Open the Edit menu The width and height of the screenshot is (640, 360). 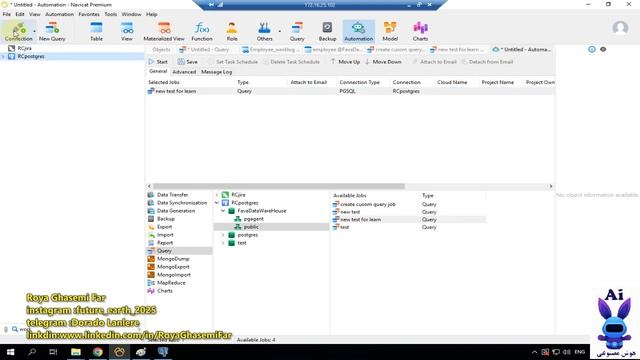20,14
